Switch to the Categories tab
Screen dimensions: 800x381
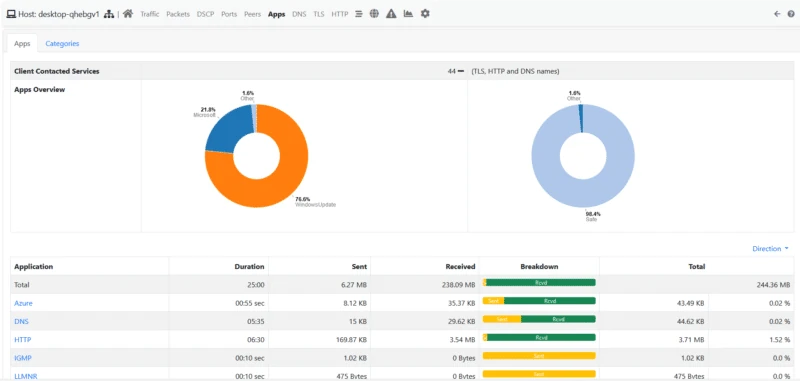coord(62,43)
